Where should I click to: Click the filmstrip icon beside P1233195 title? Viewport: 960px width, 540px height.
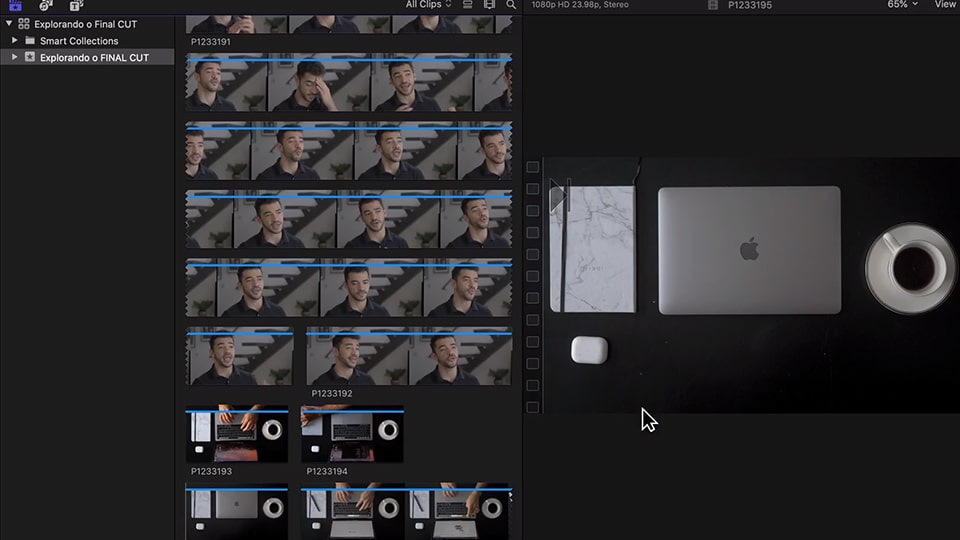(713, 5)
